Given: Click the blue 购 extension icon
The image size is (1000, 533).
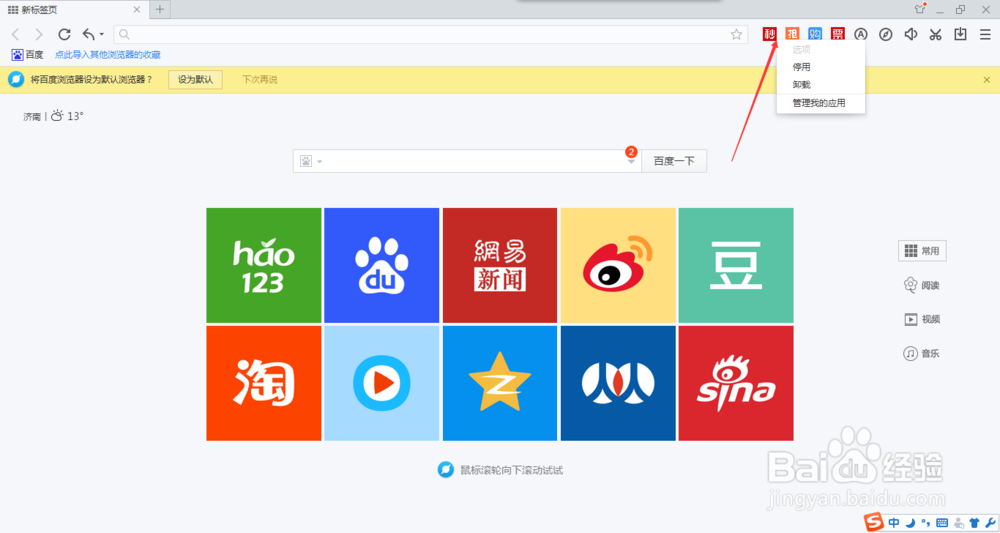Looking at the screenshot, I should 815,34.
